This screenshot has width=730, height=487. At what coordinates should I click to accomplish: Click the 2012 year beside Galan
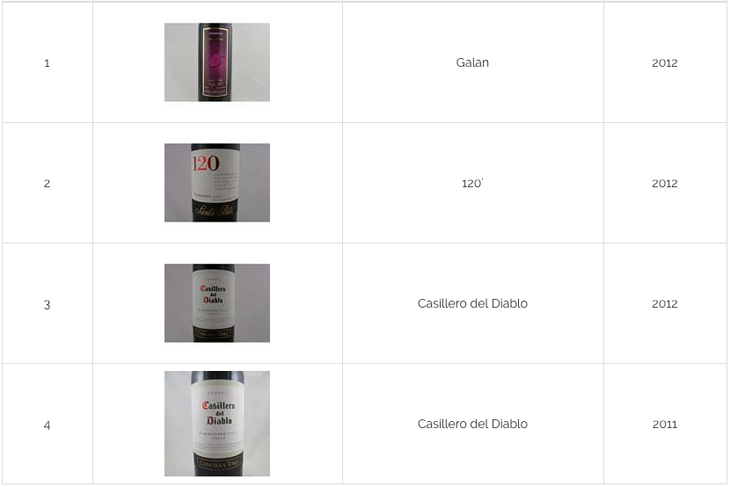click(664, 63)
